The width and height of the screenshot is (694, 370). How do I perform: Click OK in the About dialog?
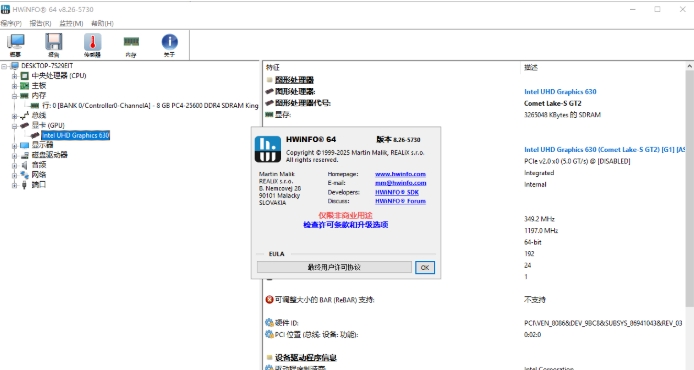coord(425,267)
